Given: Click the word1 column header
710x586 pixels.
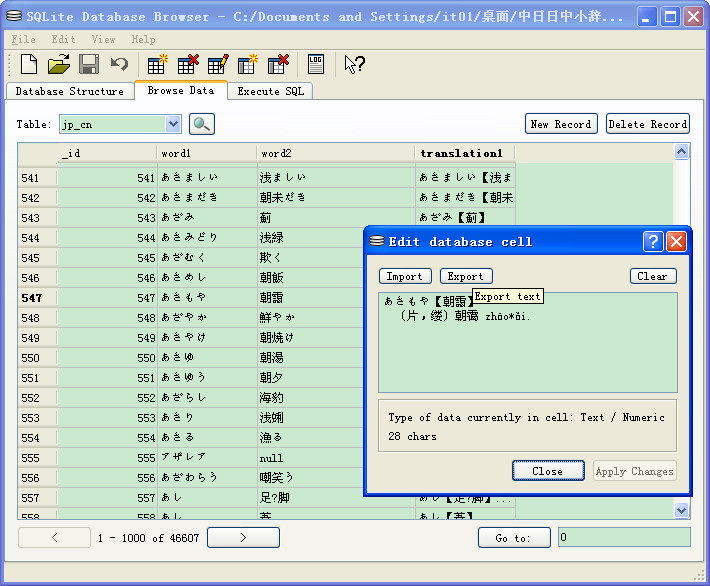Looking at the screenshot, I should point(206,154).
